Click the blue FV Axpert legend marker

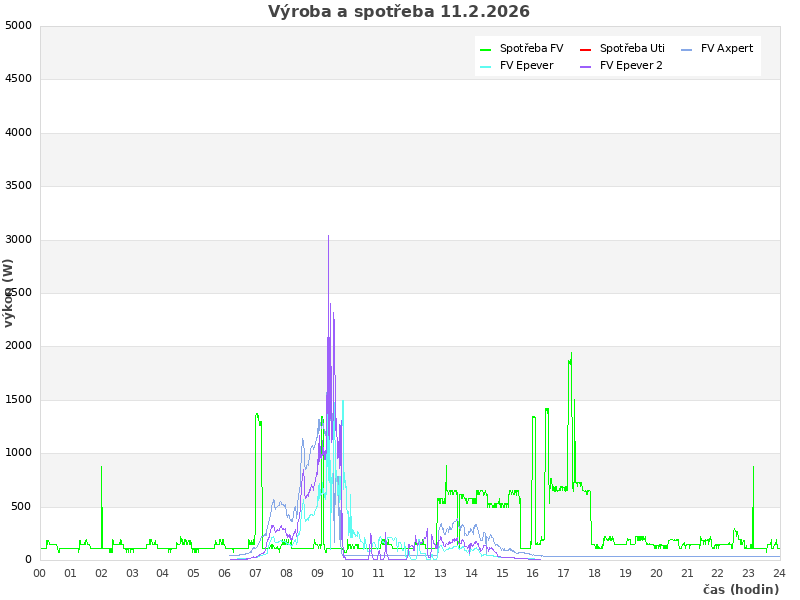pos(686,49)
